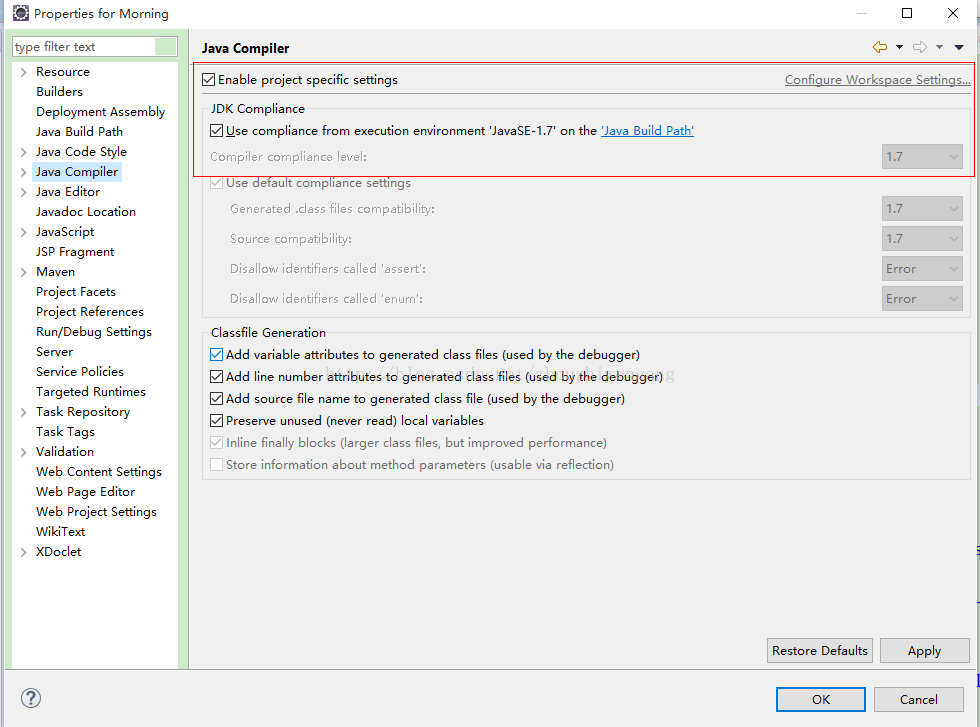
Task: Close the Properties for Morning dialog
Action: [x=952, y=13]
